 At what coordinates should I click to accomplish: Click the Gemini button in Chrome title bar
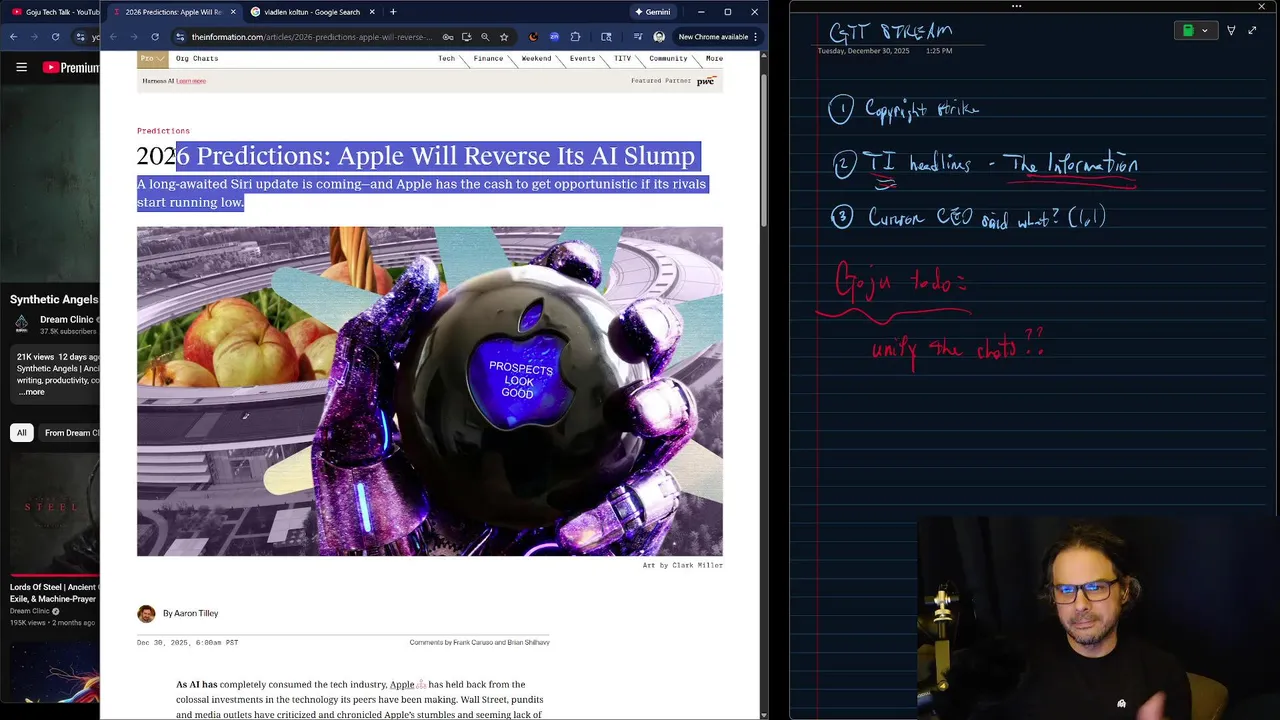click(652, 12)
